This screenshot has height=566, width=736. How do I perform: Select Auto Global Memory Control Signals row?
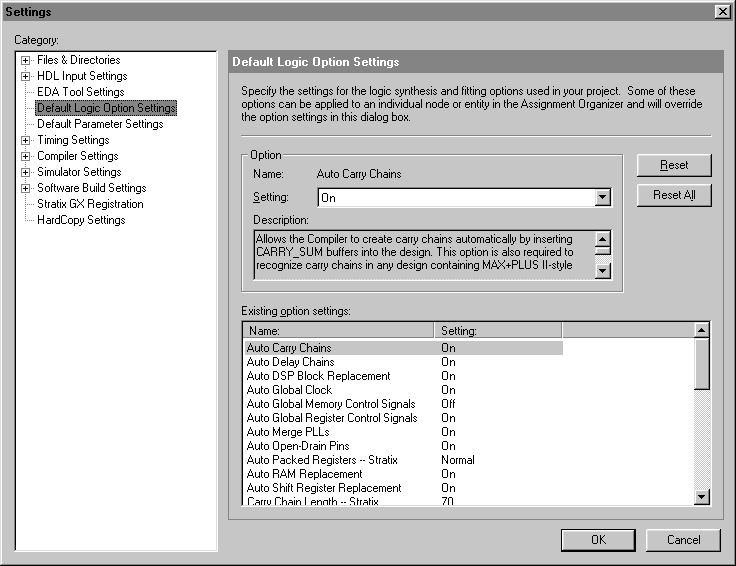point(403,404)
